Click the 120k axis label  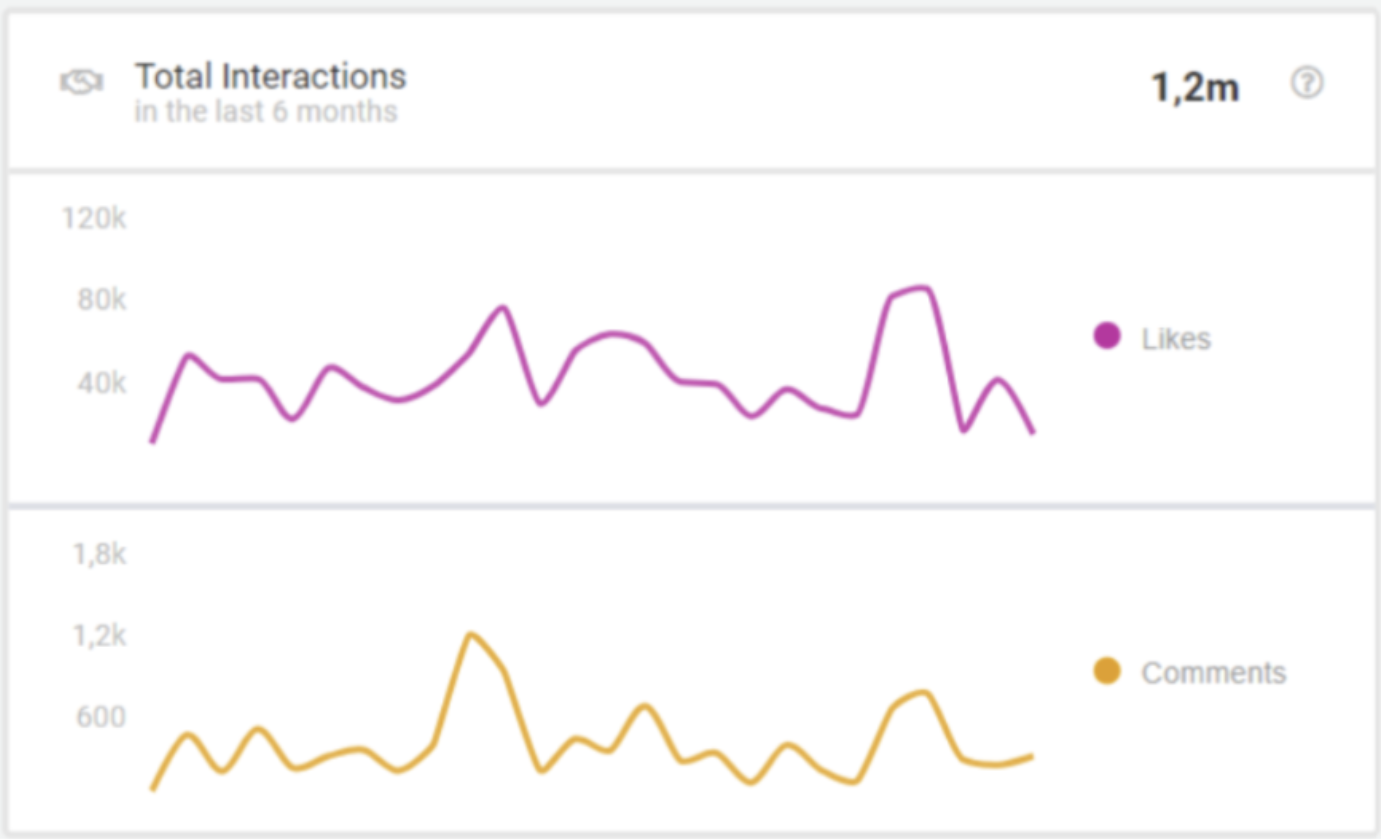(94, 218)
